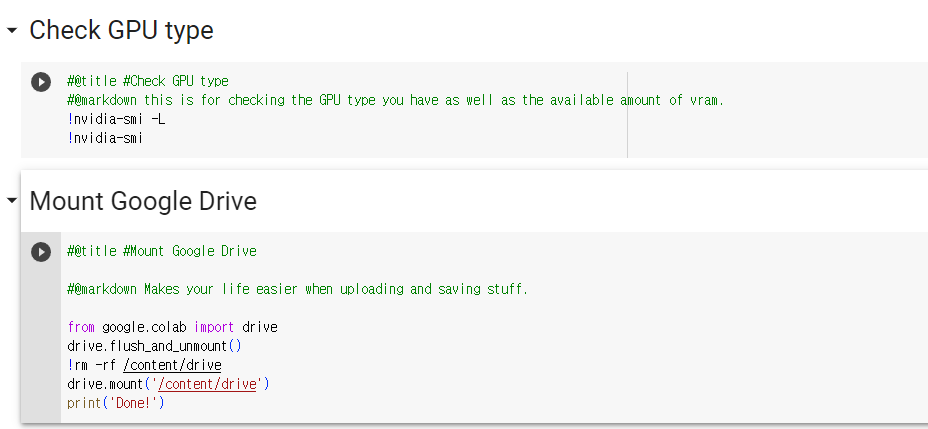Click the '#@markdown this is for checking' line
This screenshot has width=928, height=429.
tap(396, 100)
